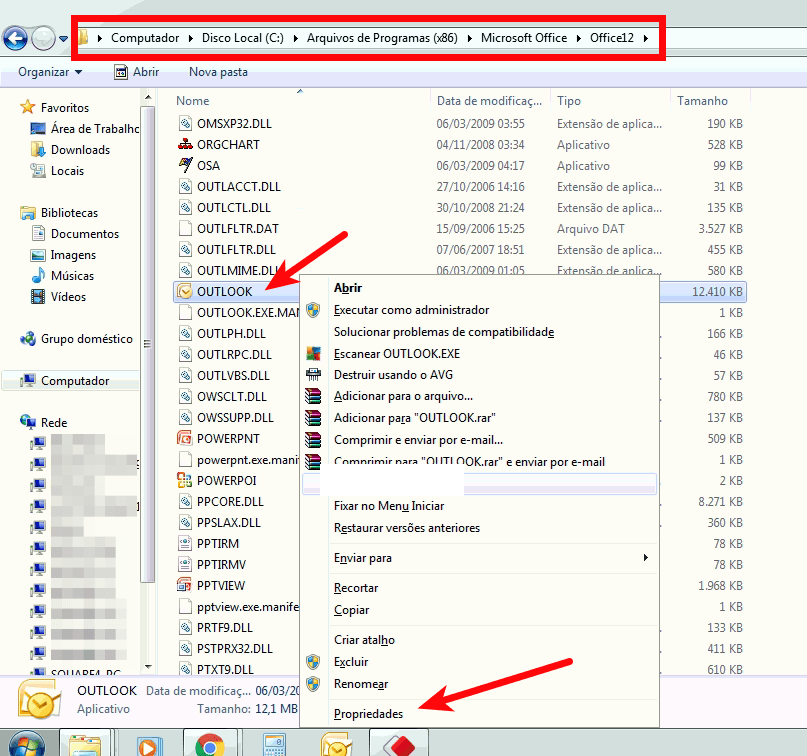The image size is (807, 756).
Task: Select the Favoritos star icon
Action: 27,107
